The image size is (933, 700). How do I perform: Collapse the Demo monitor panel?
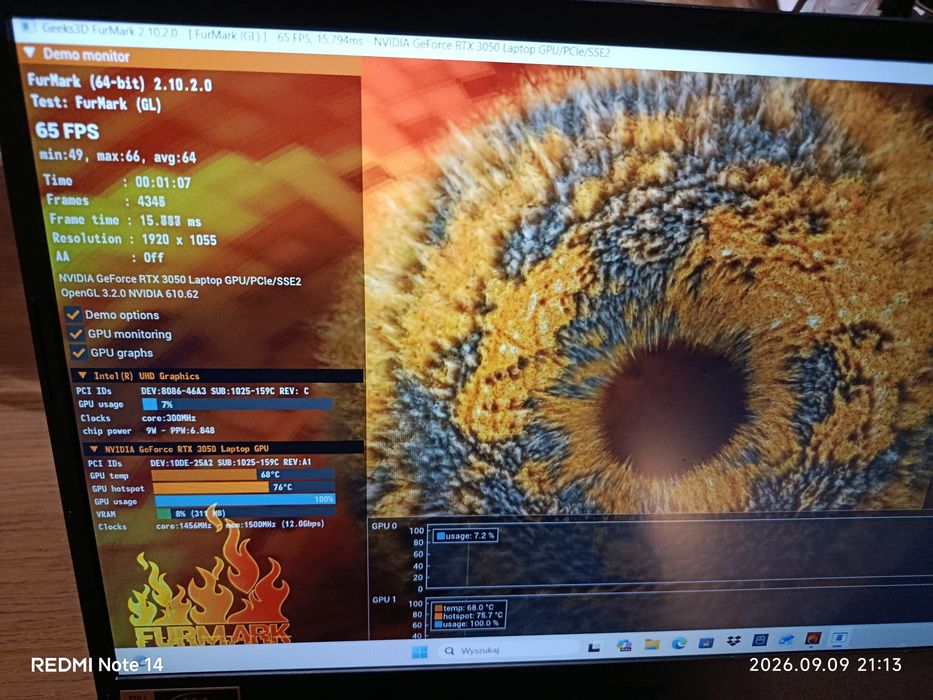tap(29, 53)
